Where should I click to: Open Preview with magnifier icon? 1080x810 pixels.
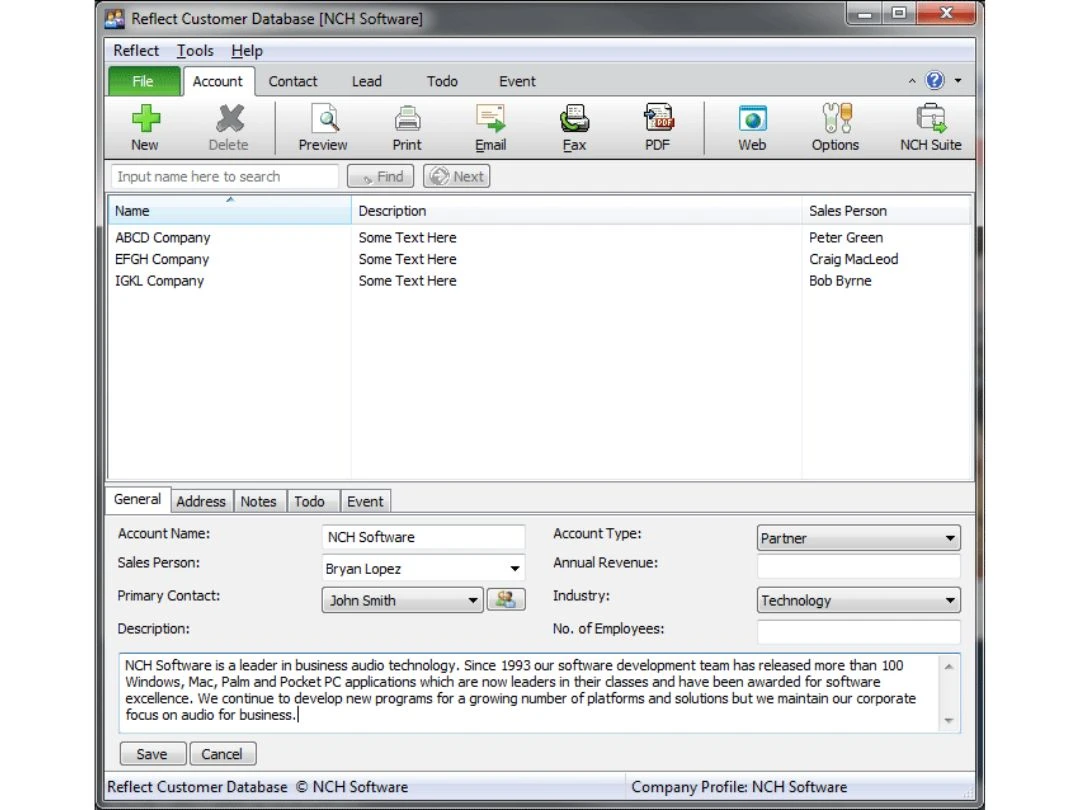tap(324, 118)
